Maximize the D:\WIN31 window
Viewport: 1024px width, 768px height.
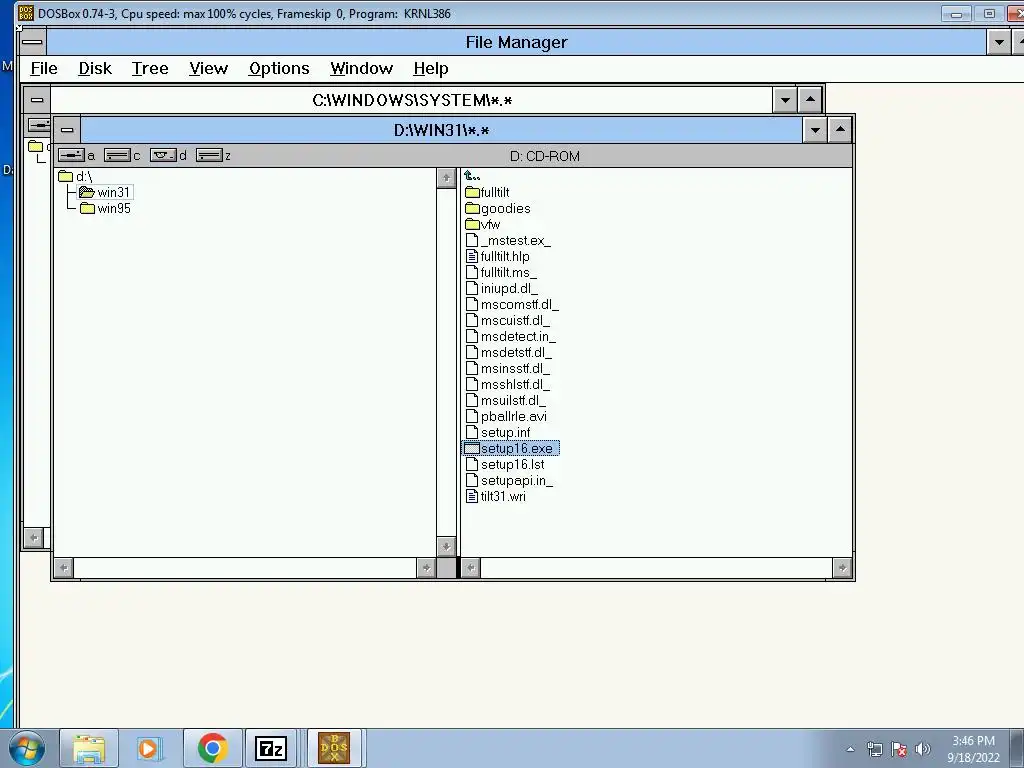(840, 130)
